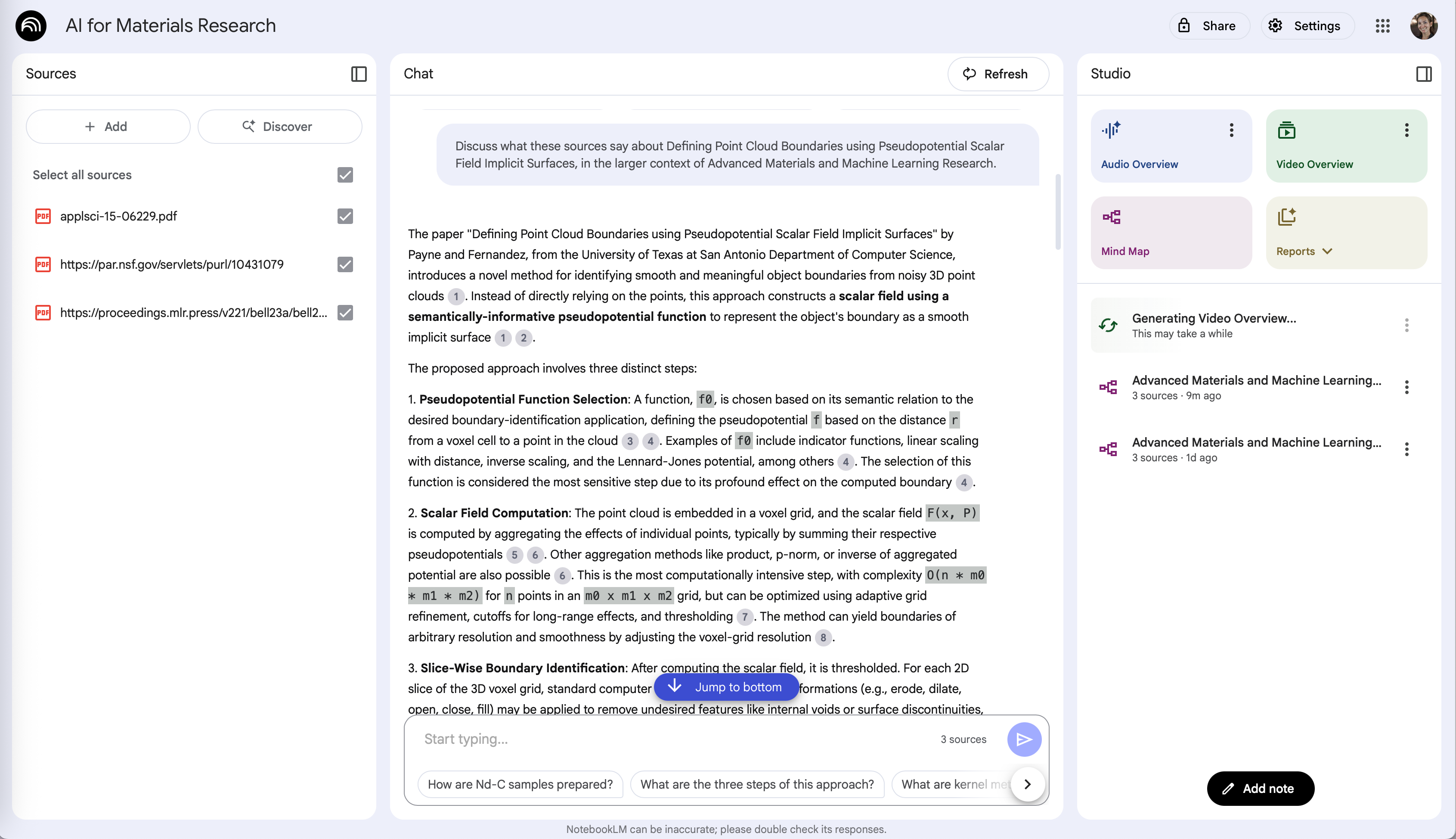Click the NotebookLM logo icon
1456x839 pixels.
31,26
